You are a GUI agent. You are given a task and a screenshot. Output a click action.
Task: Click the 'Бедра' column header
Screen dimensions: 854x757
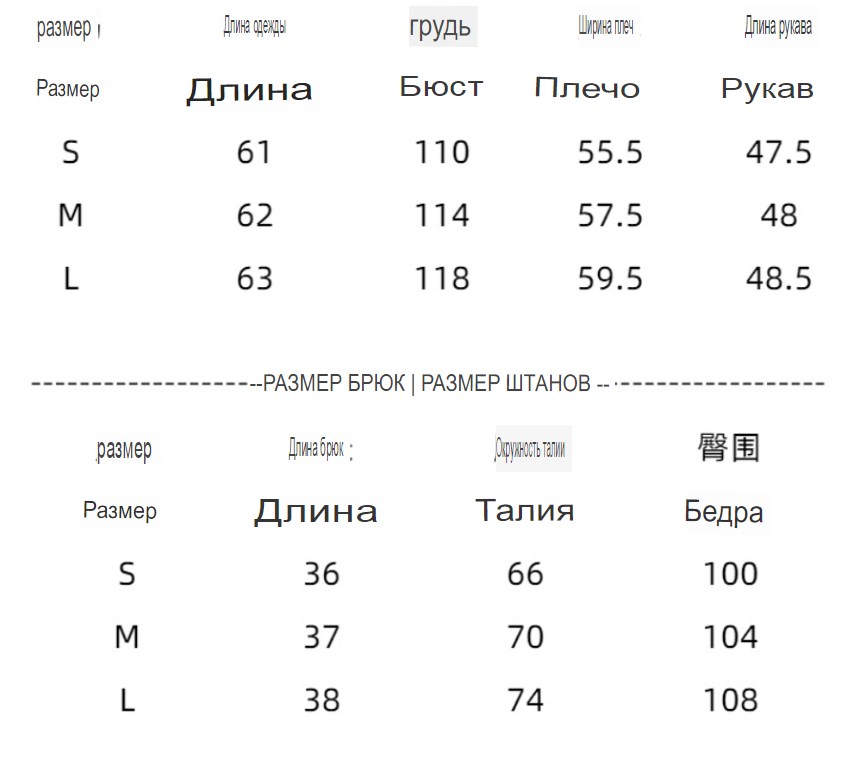(x=723, y=512)
